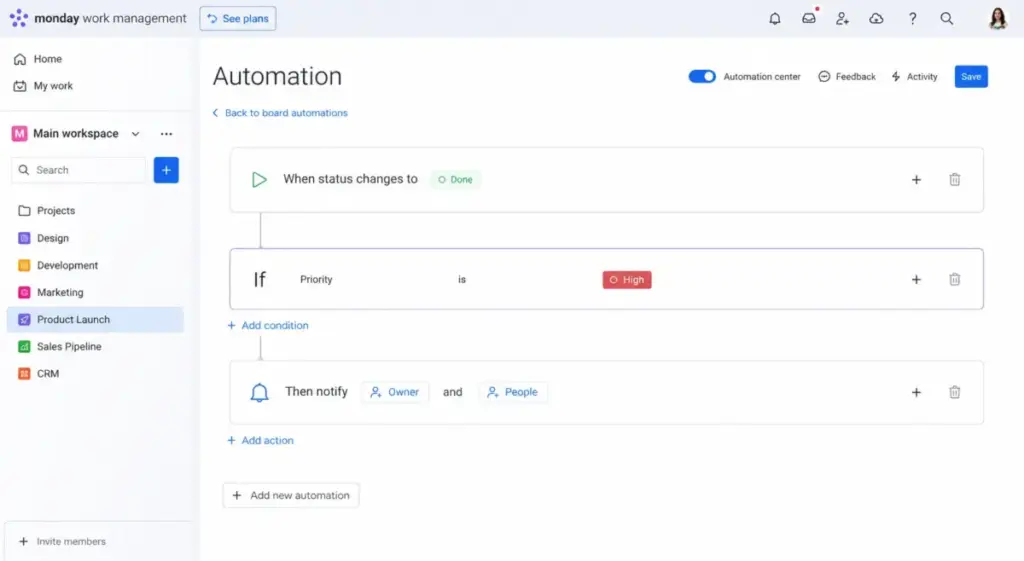Toggle the Automation center switch

(702, 76)
